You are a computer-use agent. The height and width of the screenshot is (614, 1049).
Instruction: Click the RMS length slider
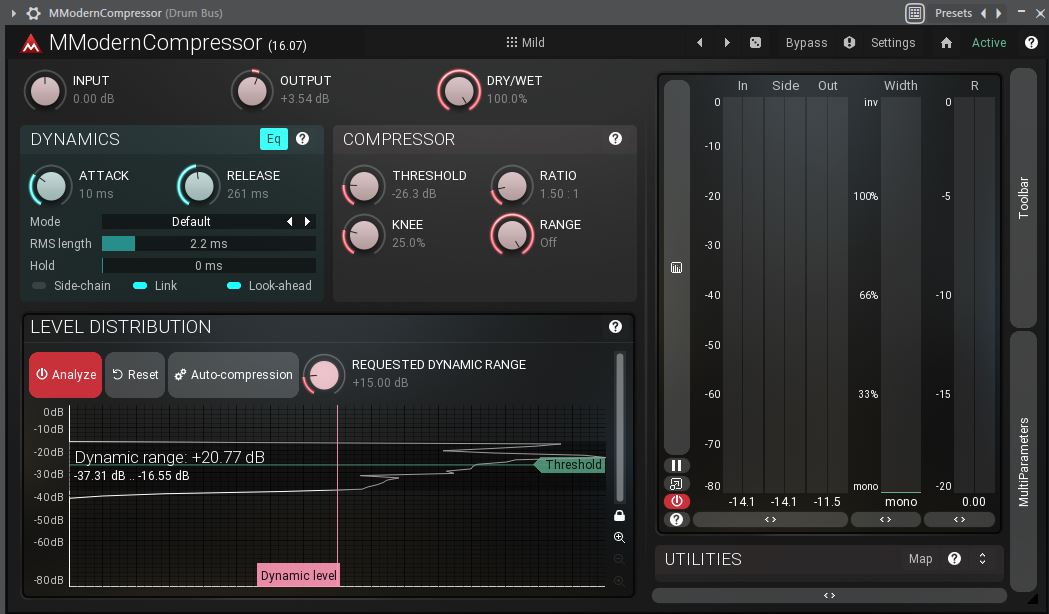[x=209, y=243]
